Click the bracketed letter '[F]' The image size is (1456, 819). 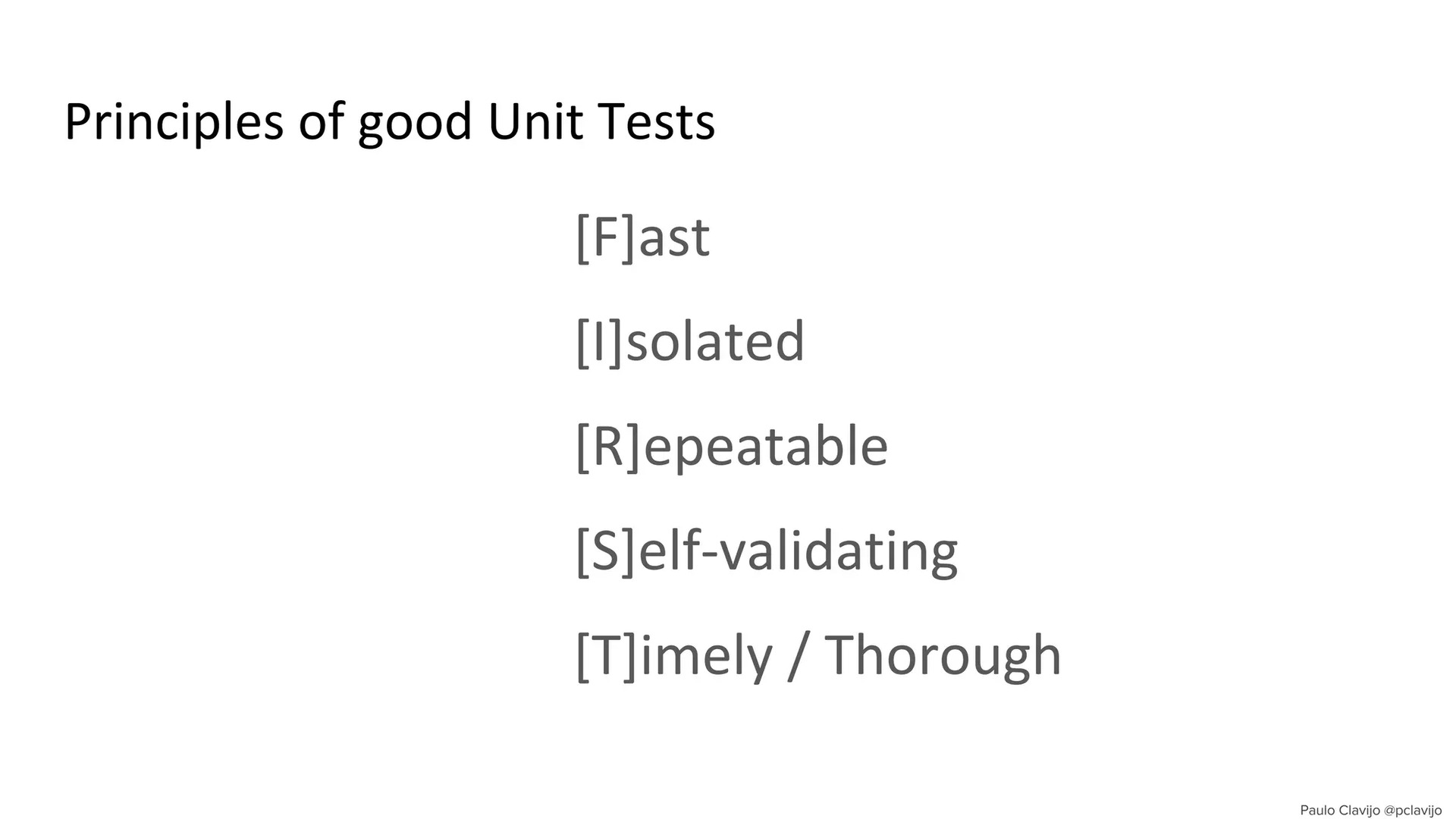pos(605,237)
